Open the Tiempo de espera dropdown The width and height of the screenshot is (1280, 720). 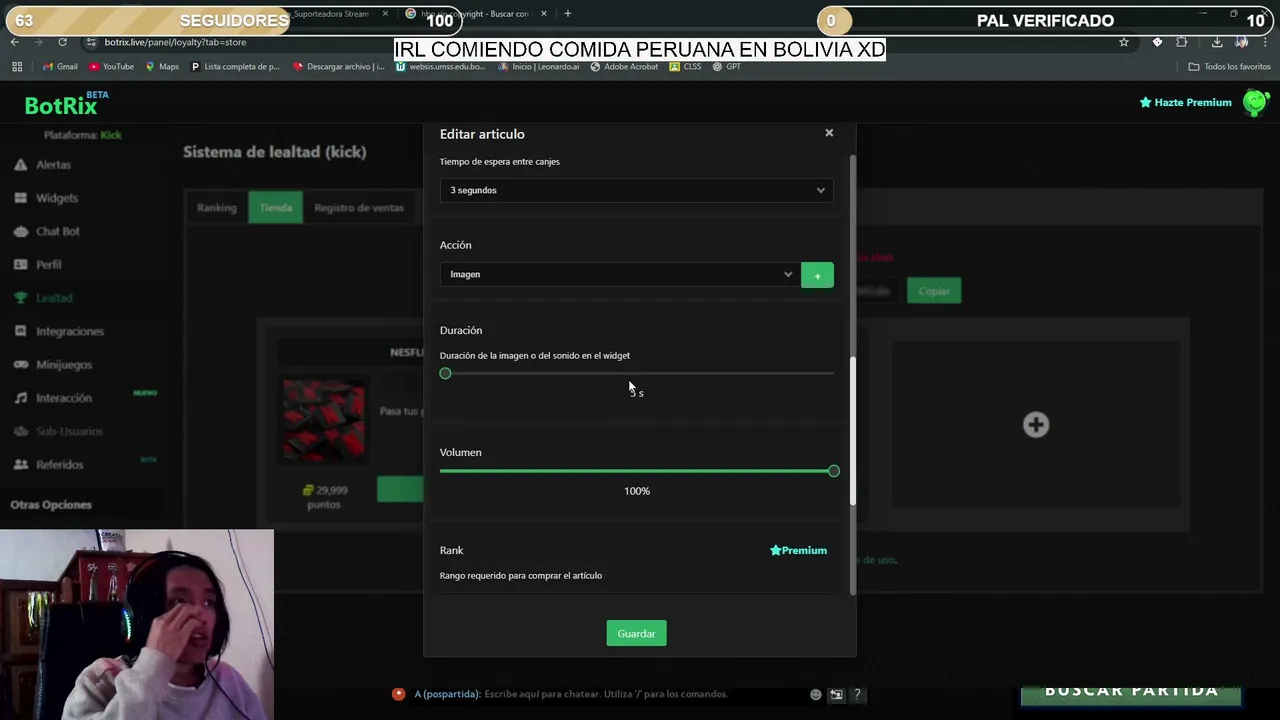pos(636,190)
